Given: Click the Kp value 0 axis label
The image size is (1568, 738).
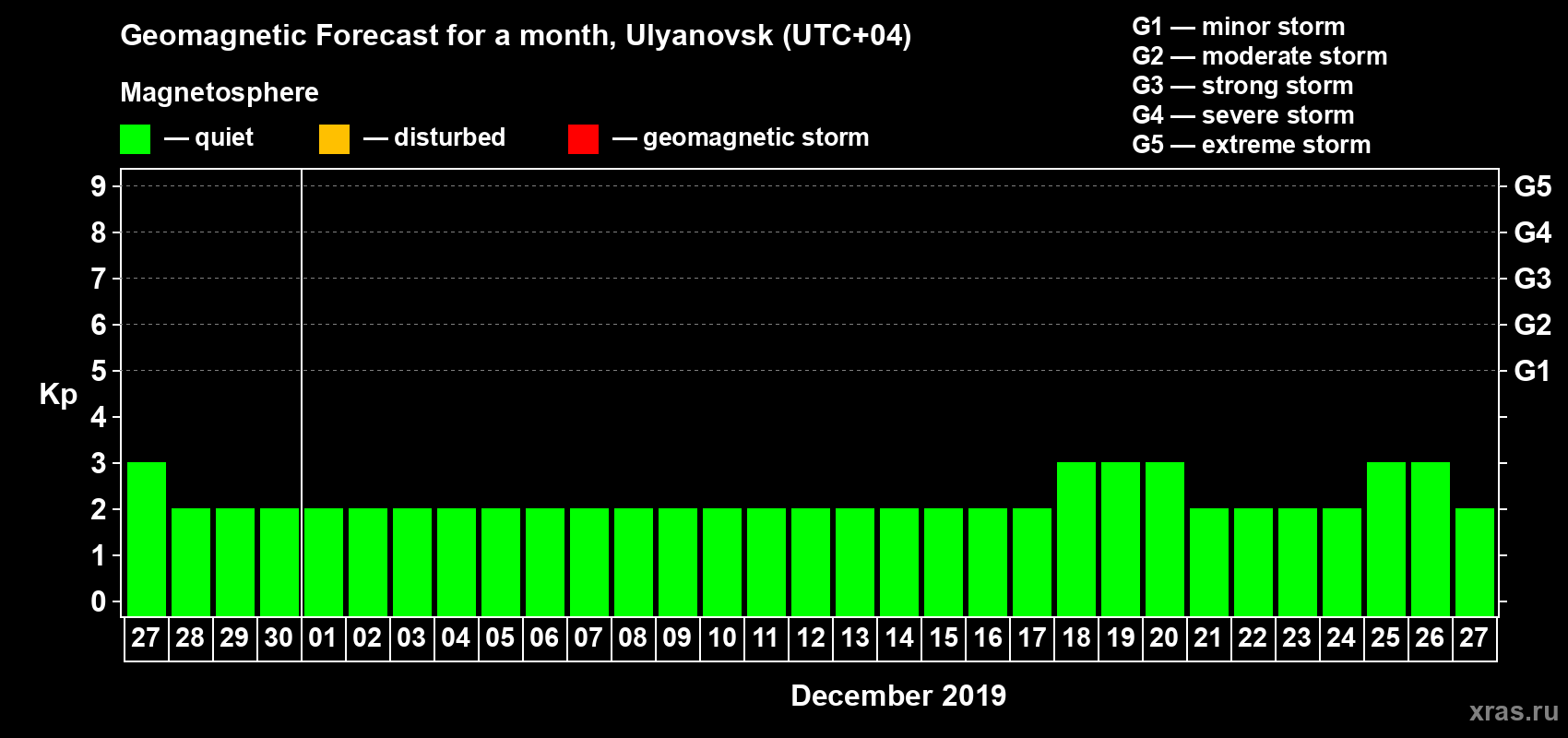Looking at the screenshot, I should (x=99, y=601).
